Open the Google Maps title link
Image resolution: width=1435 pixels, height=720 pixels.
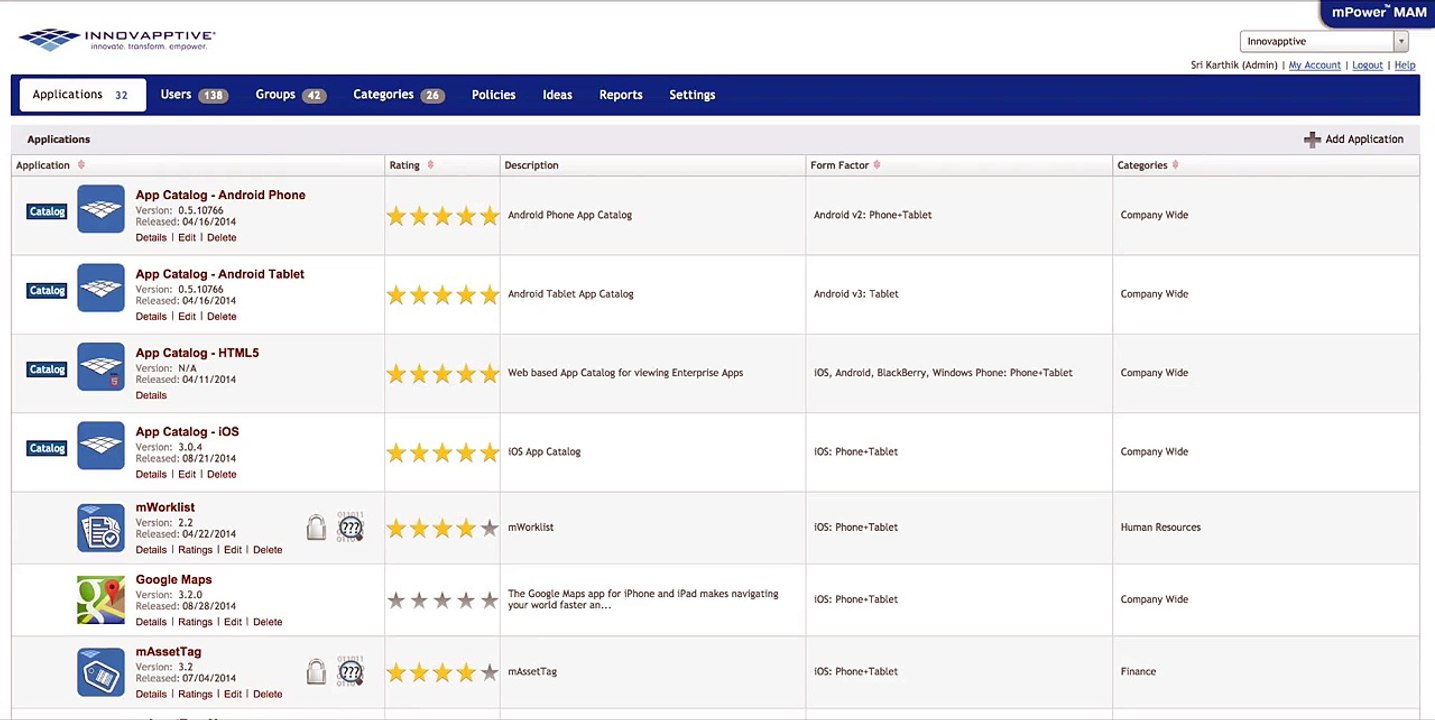(x=174, y=580)
